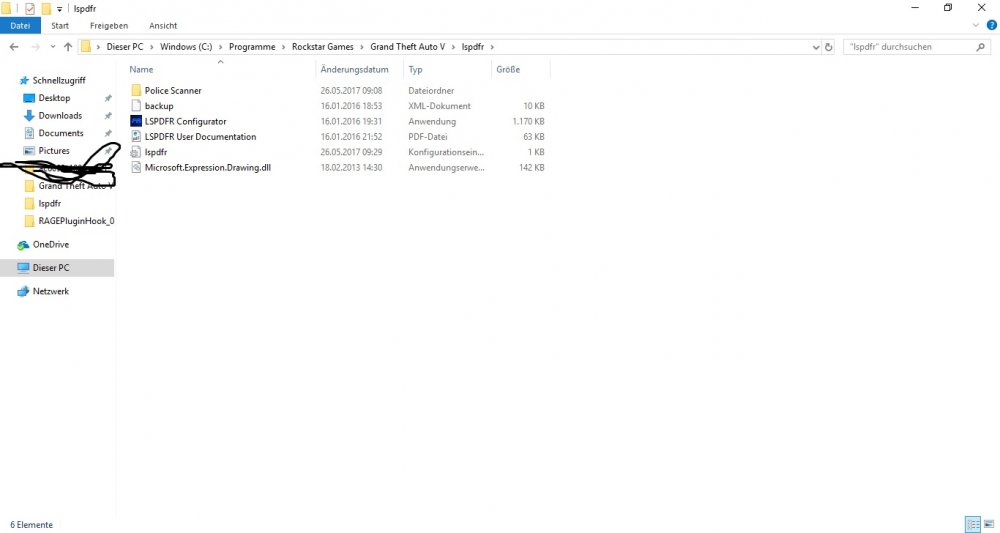The width and height of the screenshot is (1000, 533).
Task: Open the Ansicht ribbon tab
Action: [163, 26]
